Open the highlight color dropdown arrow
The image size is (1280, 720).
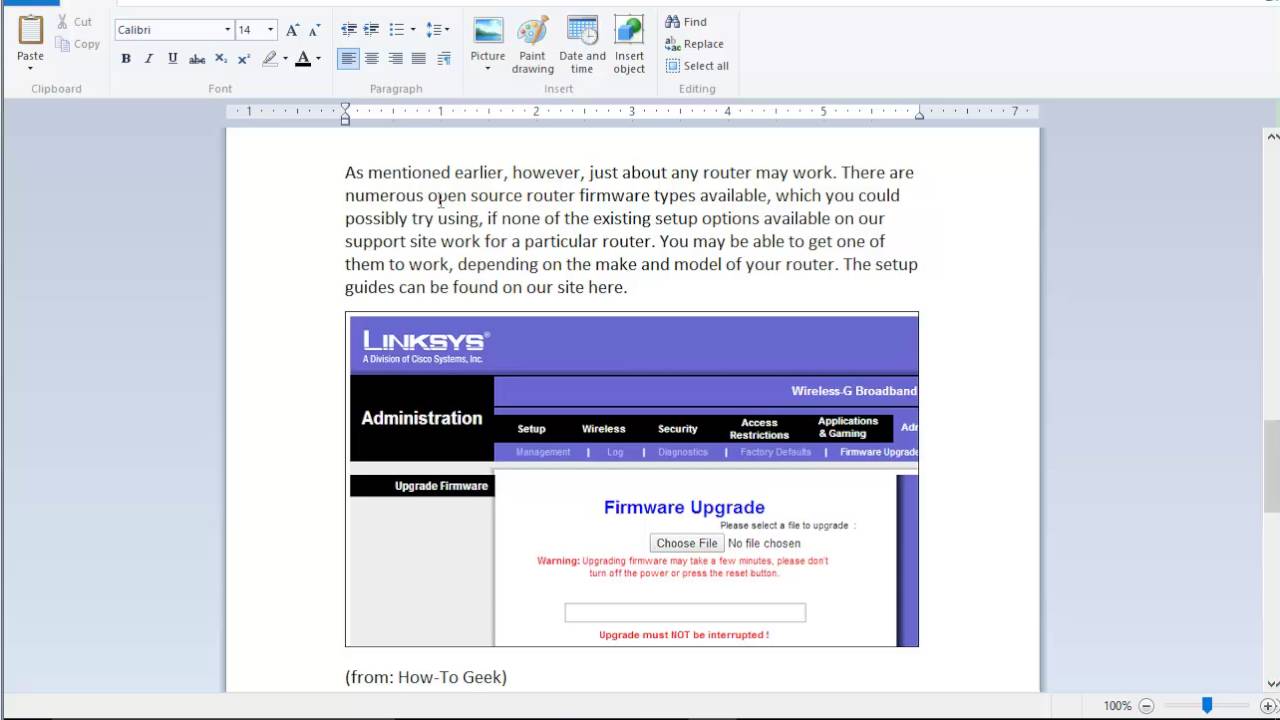point(285,59)
